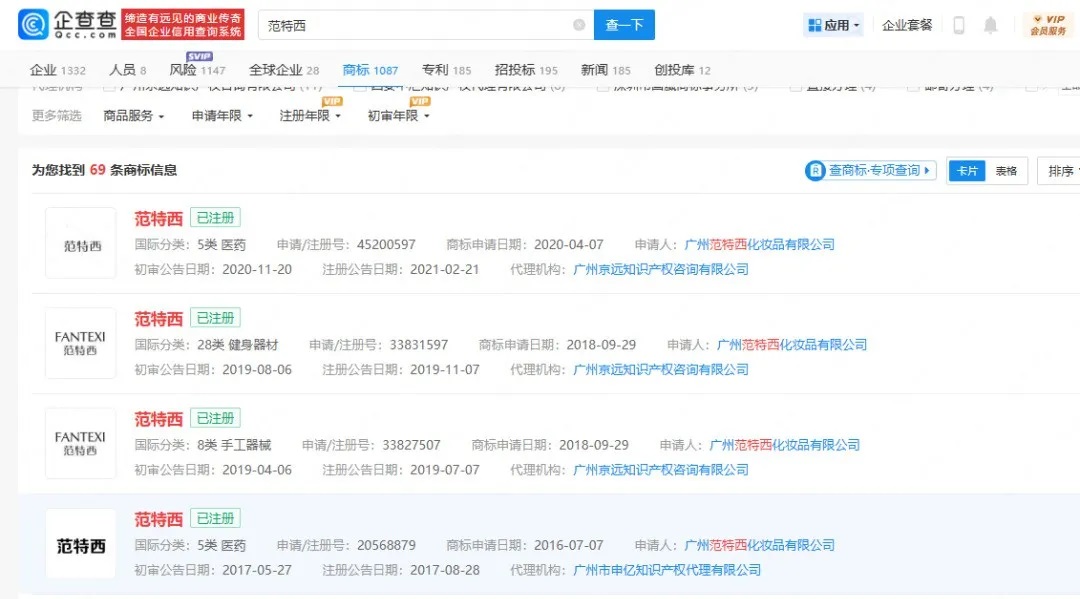Viewport: 1080px width, 599px height.
Task: Open the mobile phone icon
Action: (x=959, y=25)
